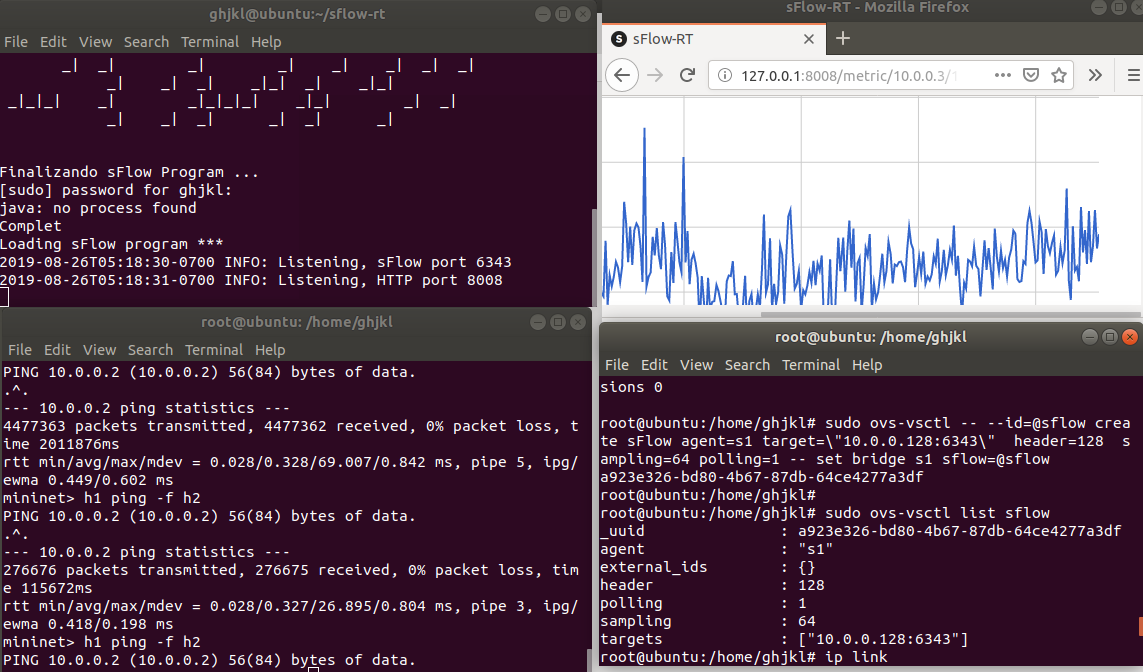Open page actions three-dot menu
The width and height of the screenshot is (1143, 672).
click(1003, 75)
